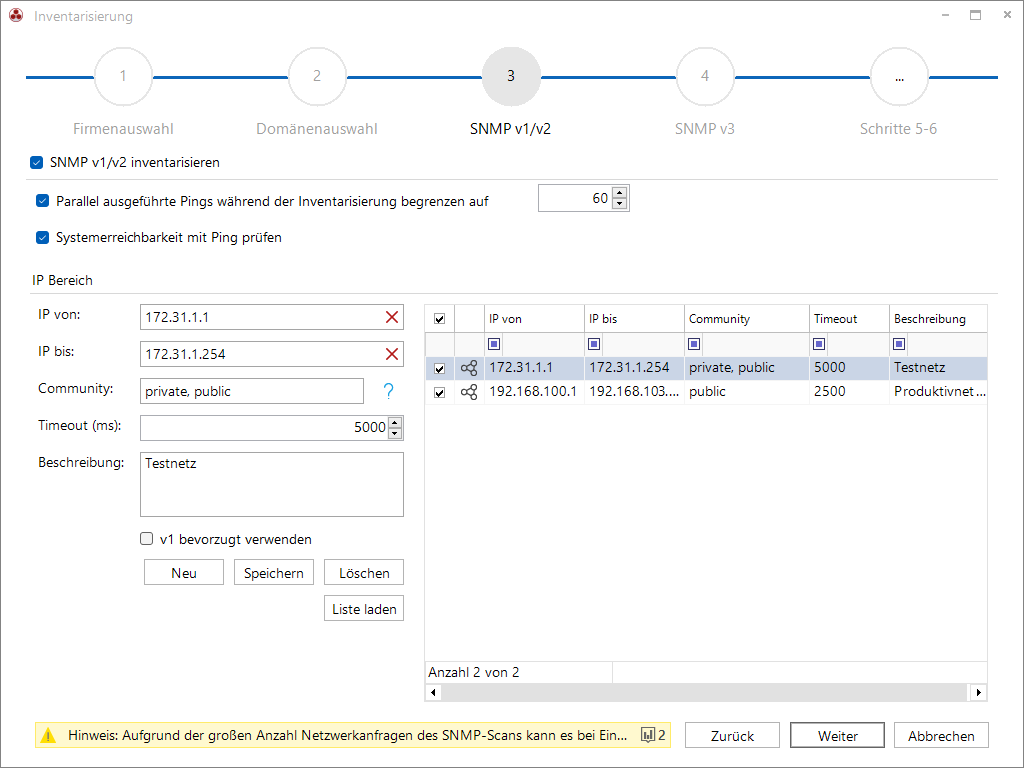The width and height of the screenshot is (1024, 768).
Task: Sort by Beschreibung column header
Action: pos(938,319)
